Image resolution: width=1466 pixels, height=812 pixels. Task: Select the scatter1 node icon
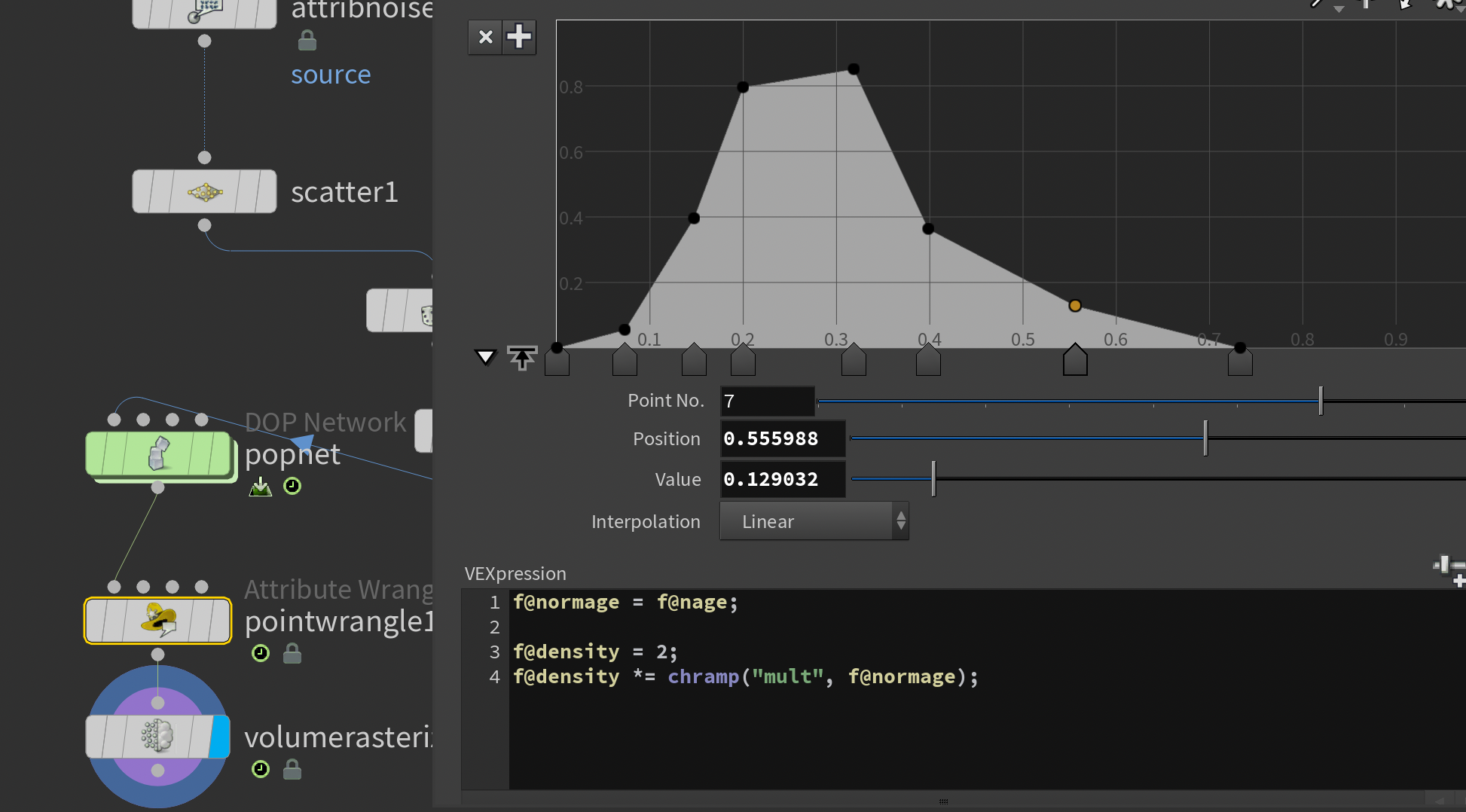[x=204, y=192]
